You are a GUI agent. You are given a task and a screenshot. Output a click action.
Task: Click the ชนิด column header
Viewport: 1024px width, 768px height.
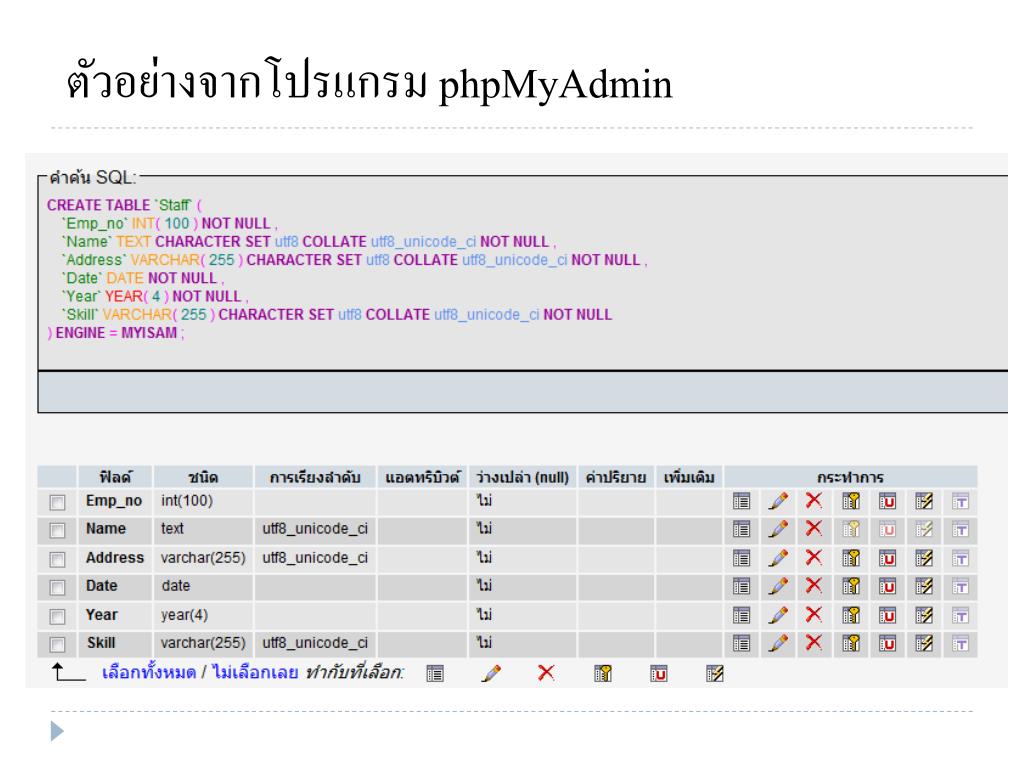[x=203, y=477]
